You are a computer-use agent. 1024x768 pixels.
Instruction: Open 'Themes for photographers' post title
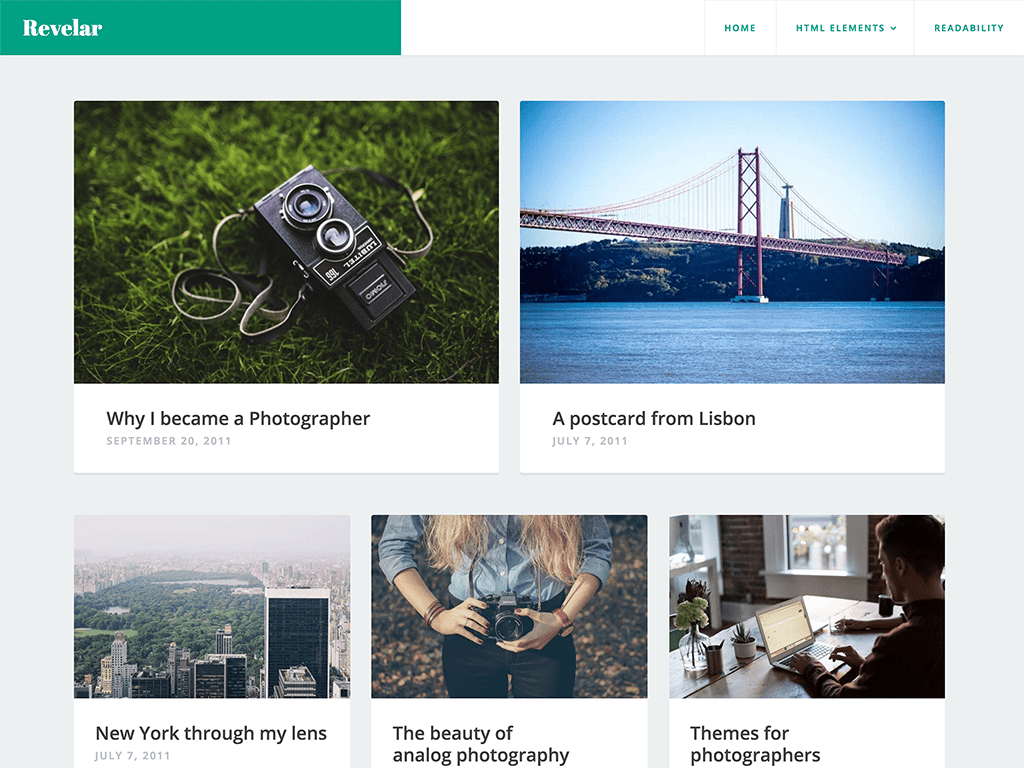click(755, 744)
